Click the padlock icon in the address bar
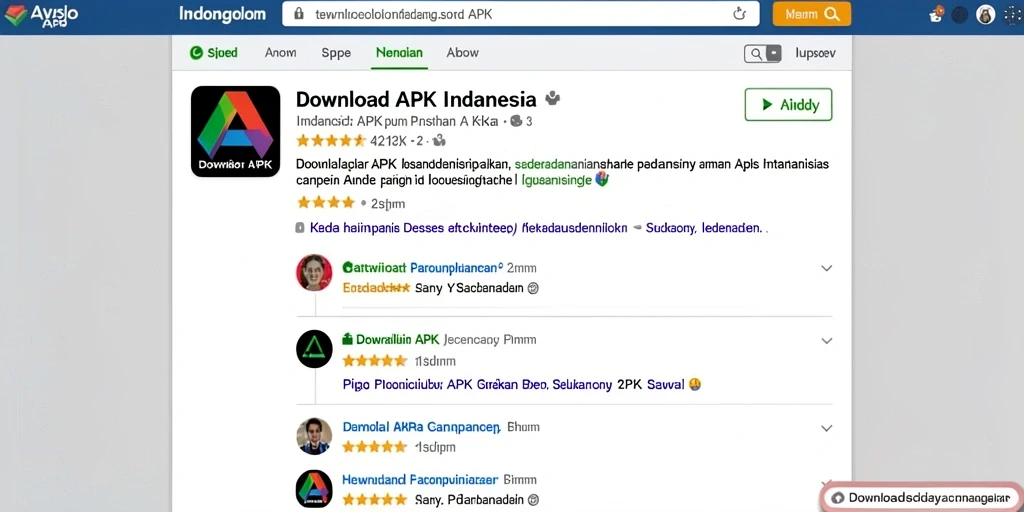Image resolution: width=1024 pixels, height=512 pixels. click(299, 14)
